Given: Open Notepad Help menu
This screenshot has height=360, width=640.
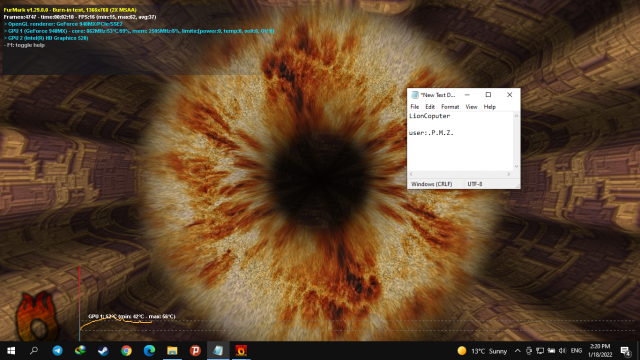Looking at the screenshot, I should (489, 107).
